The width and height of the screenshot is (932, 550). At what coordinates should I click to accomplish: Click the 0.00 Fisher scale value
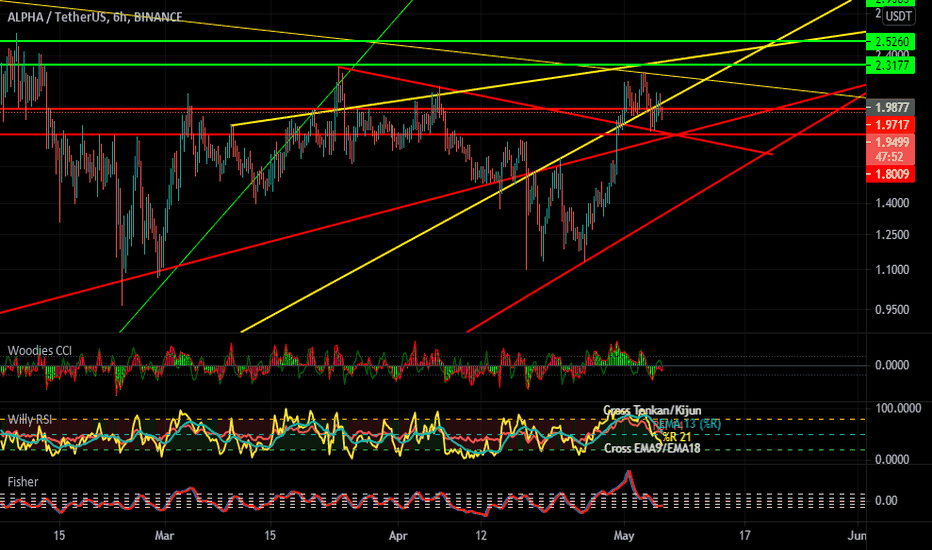[x=886, y=501]
